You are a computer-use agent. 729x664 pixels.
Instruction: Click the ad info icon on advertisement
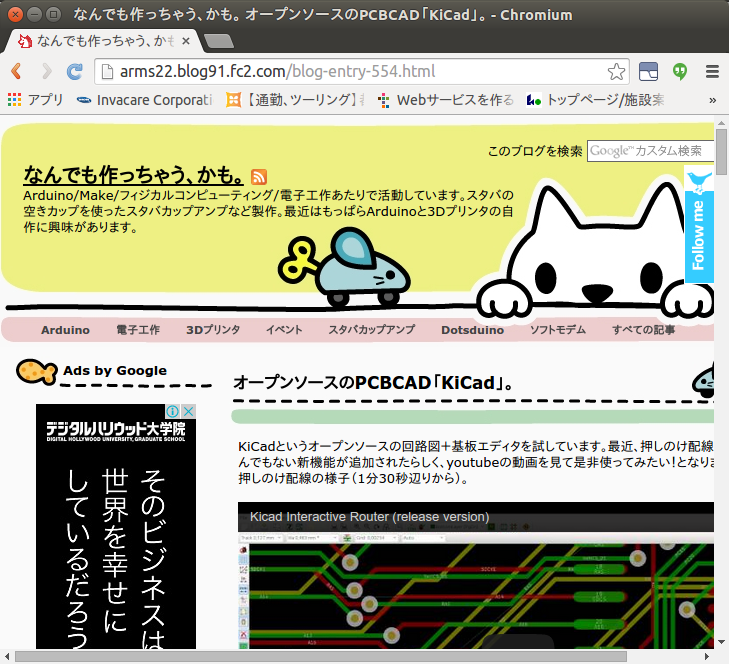tap(172, 411)
